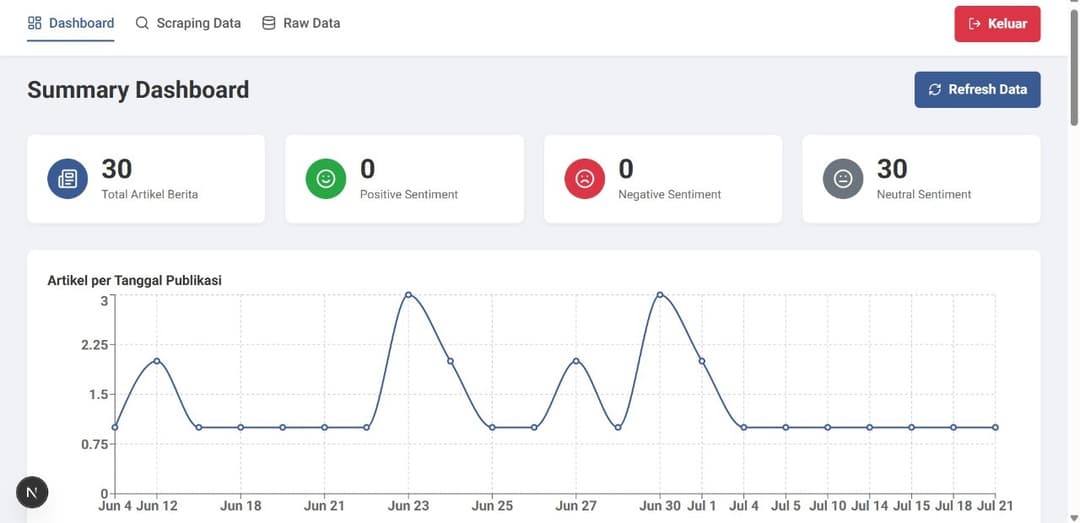Screen dimensions: 1080x523
Task: Log out with the Keluar button
Action: click(997, 24)
